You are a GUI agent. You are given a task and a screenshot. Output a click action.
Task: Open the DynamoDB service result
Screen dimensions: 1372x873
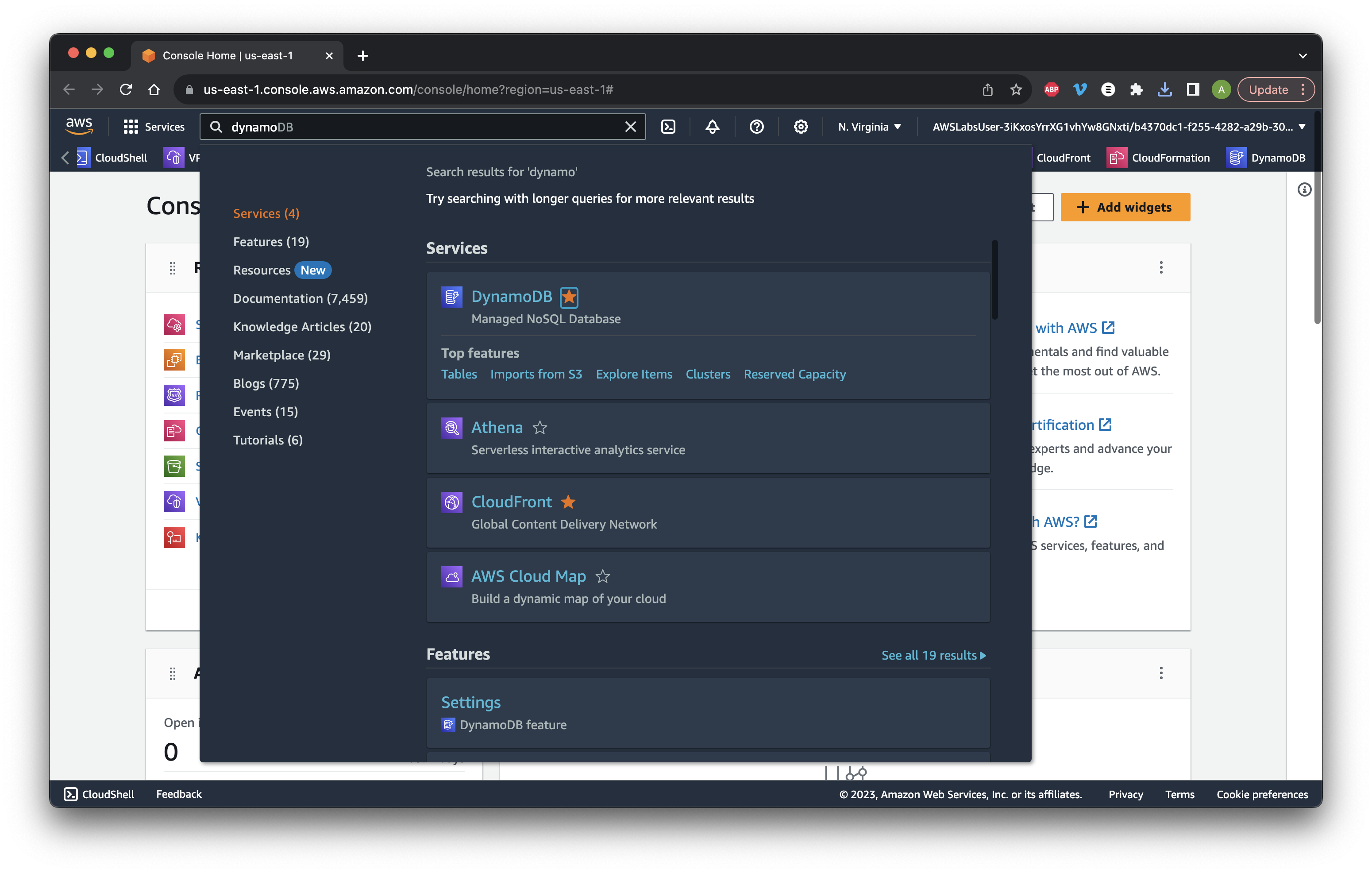coord(511,296)
